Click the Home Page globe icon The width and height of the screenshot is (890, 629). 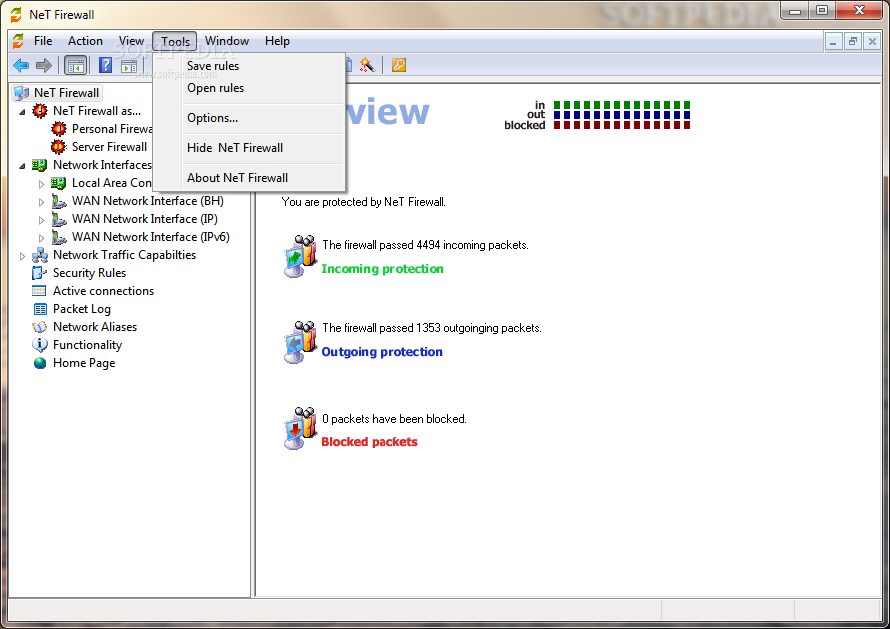40,363
